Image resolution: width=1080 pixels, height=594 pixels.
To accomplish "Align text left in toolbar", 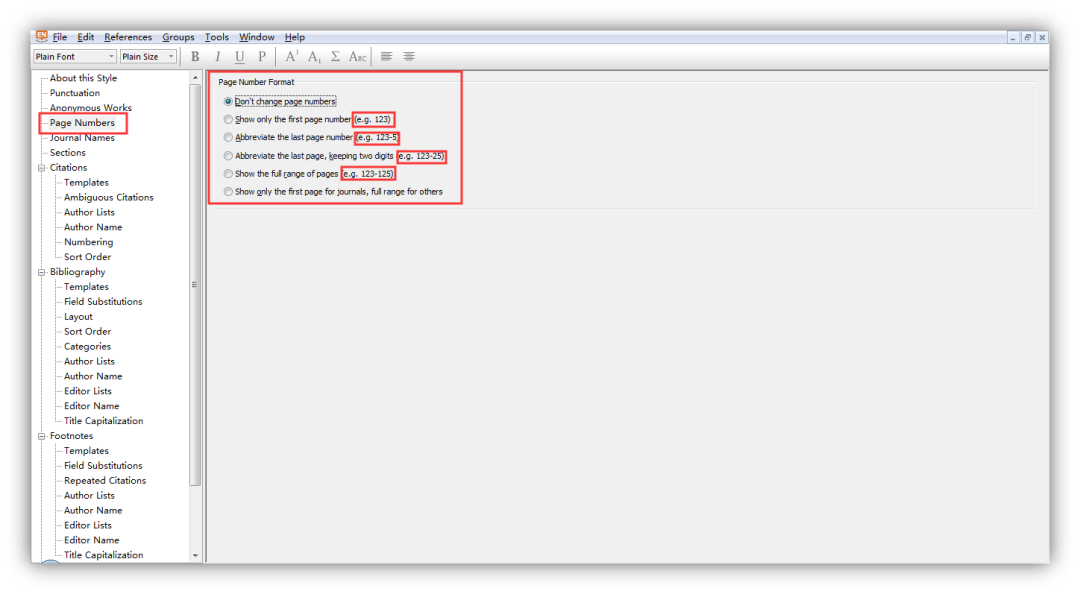I will coord(386,57).
